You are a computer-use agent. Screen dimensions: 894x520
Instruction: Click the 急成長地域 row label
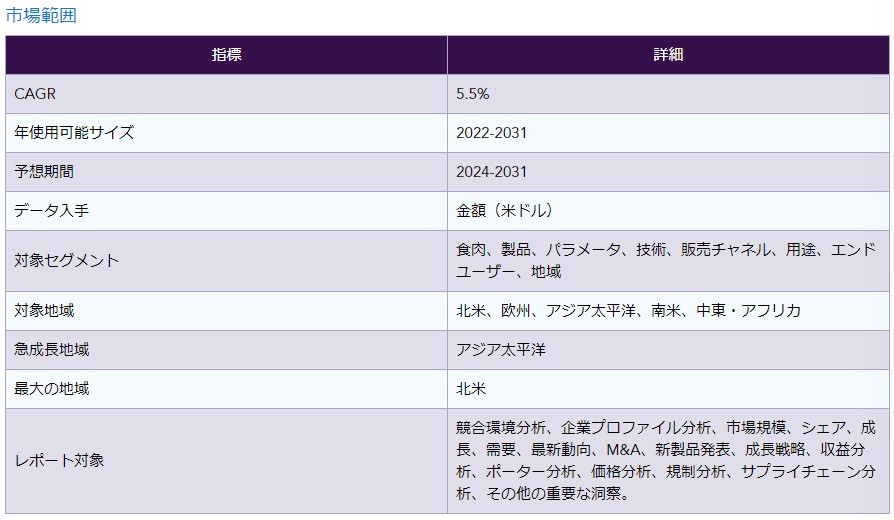(x=52, y=350)
